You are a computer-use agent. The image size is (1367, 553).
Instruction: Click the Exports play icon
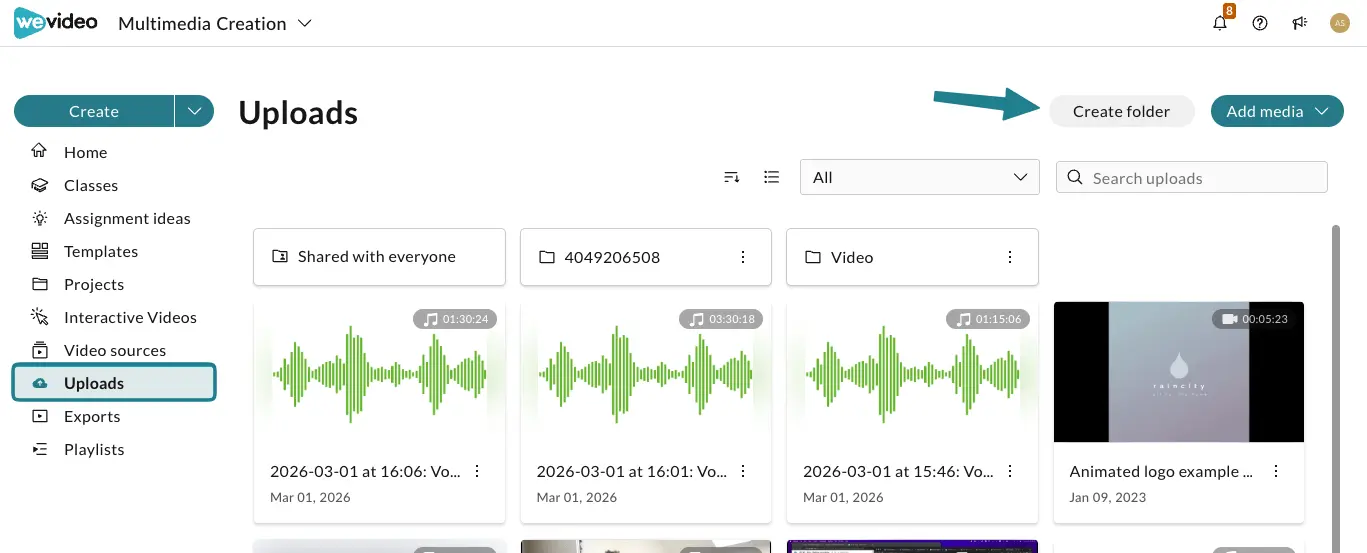click(39, 416)
